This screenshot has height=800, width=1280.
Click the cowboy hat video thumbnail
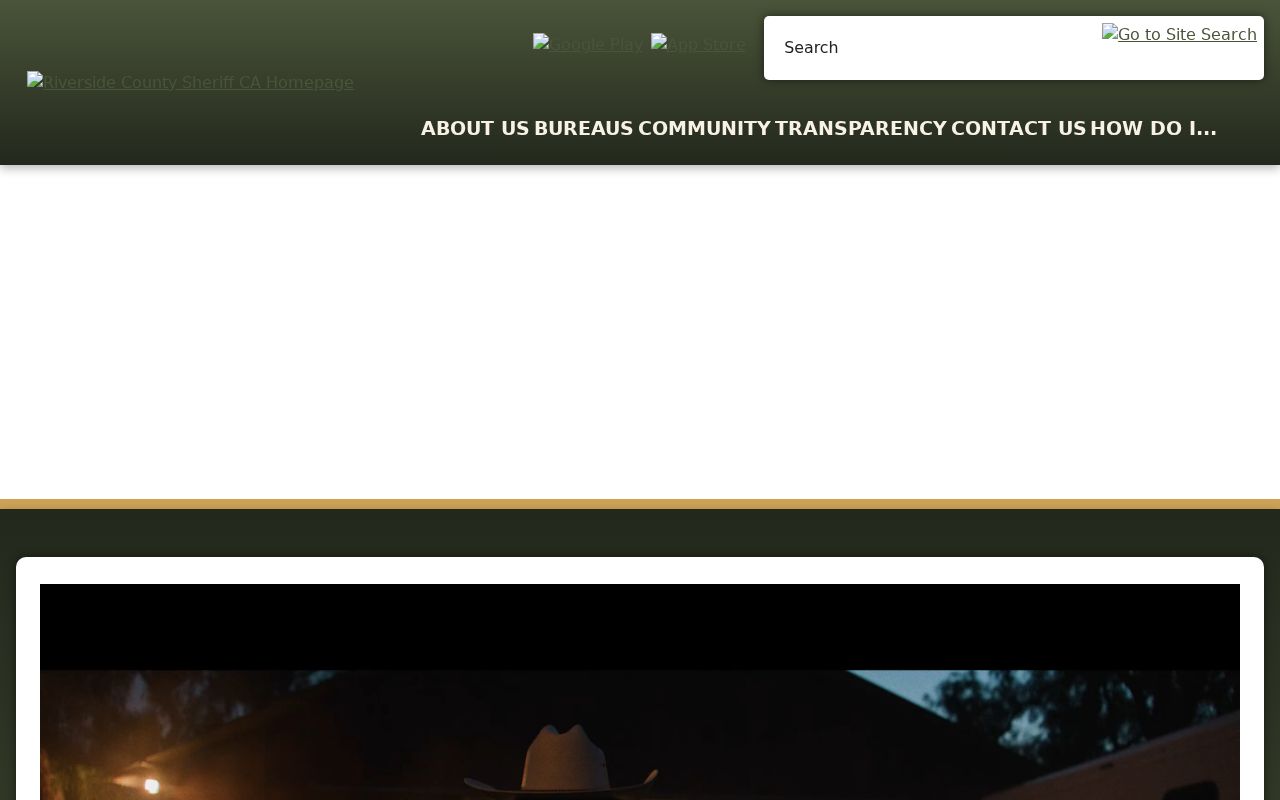coord(640,692)
